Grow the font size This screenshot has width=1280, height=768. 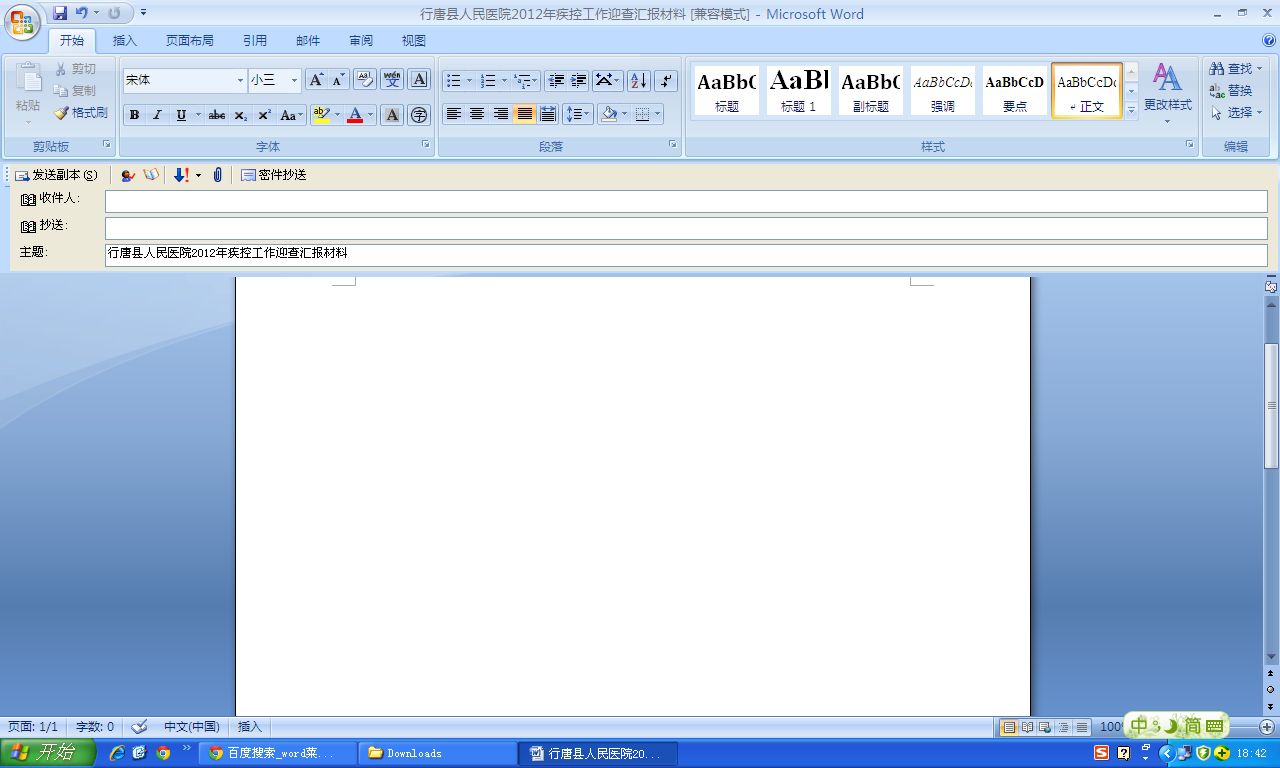[x=316, y=80]
